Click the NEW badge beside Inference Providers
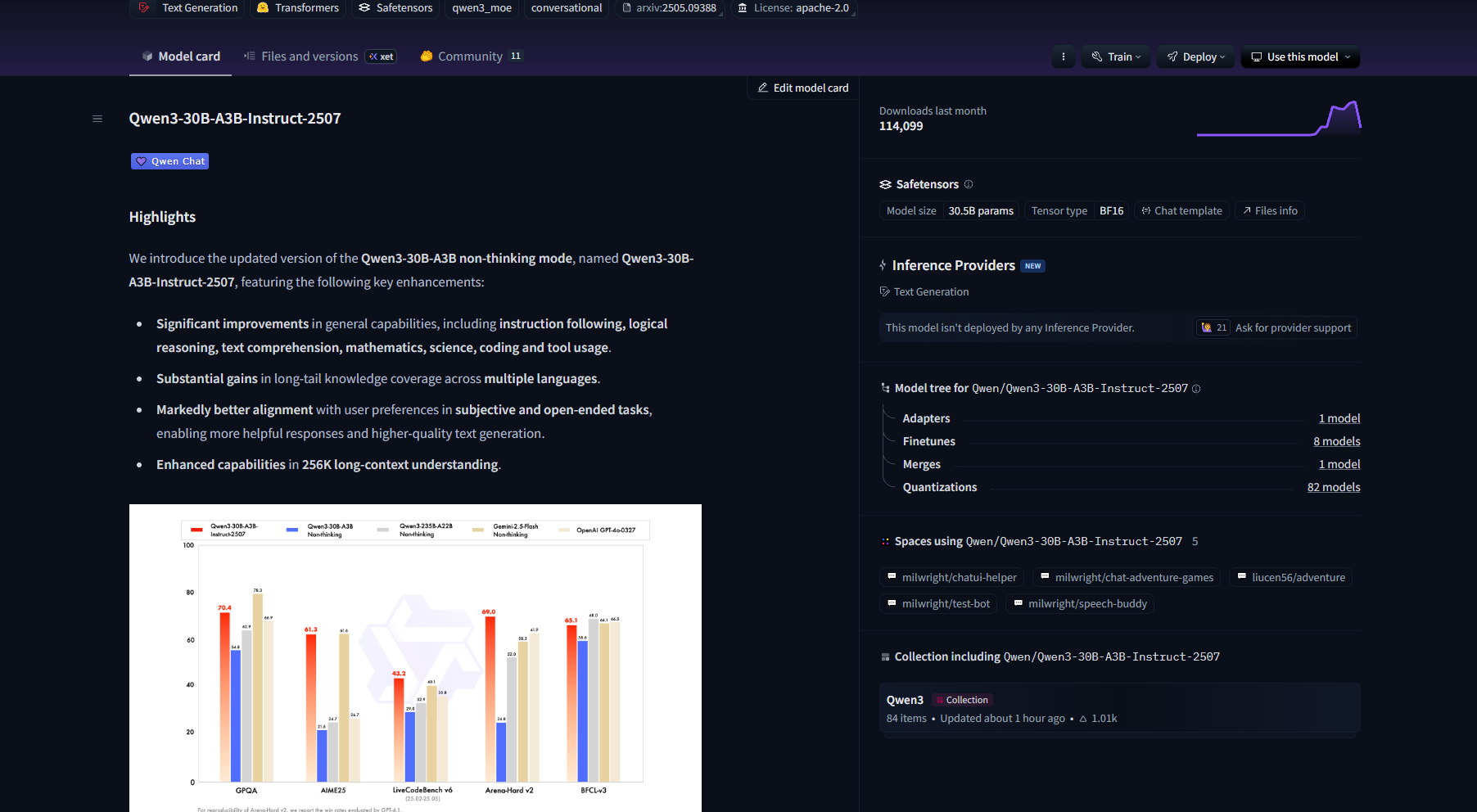This screenshot has width=1477, height=812. [1033, 266]
